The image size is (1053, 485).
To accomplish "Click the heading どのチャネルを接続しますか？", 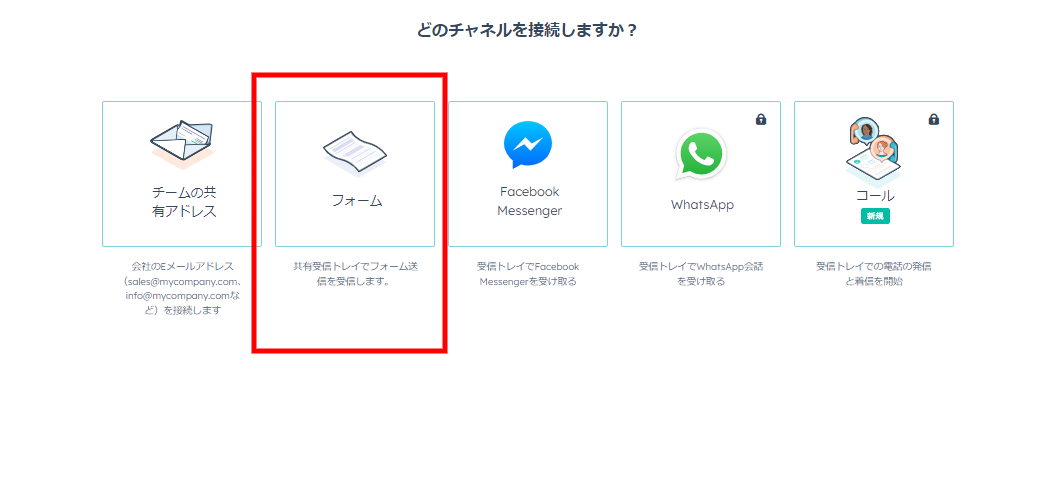I will click(526, 30).
